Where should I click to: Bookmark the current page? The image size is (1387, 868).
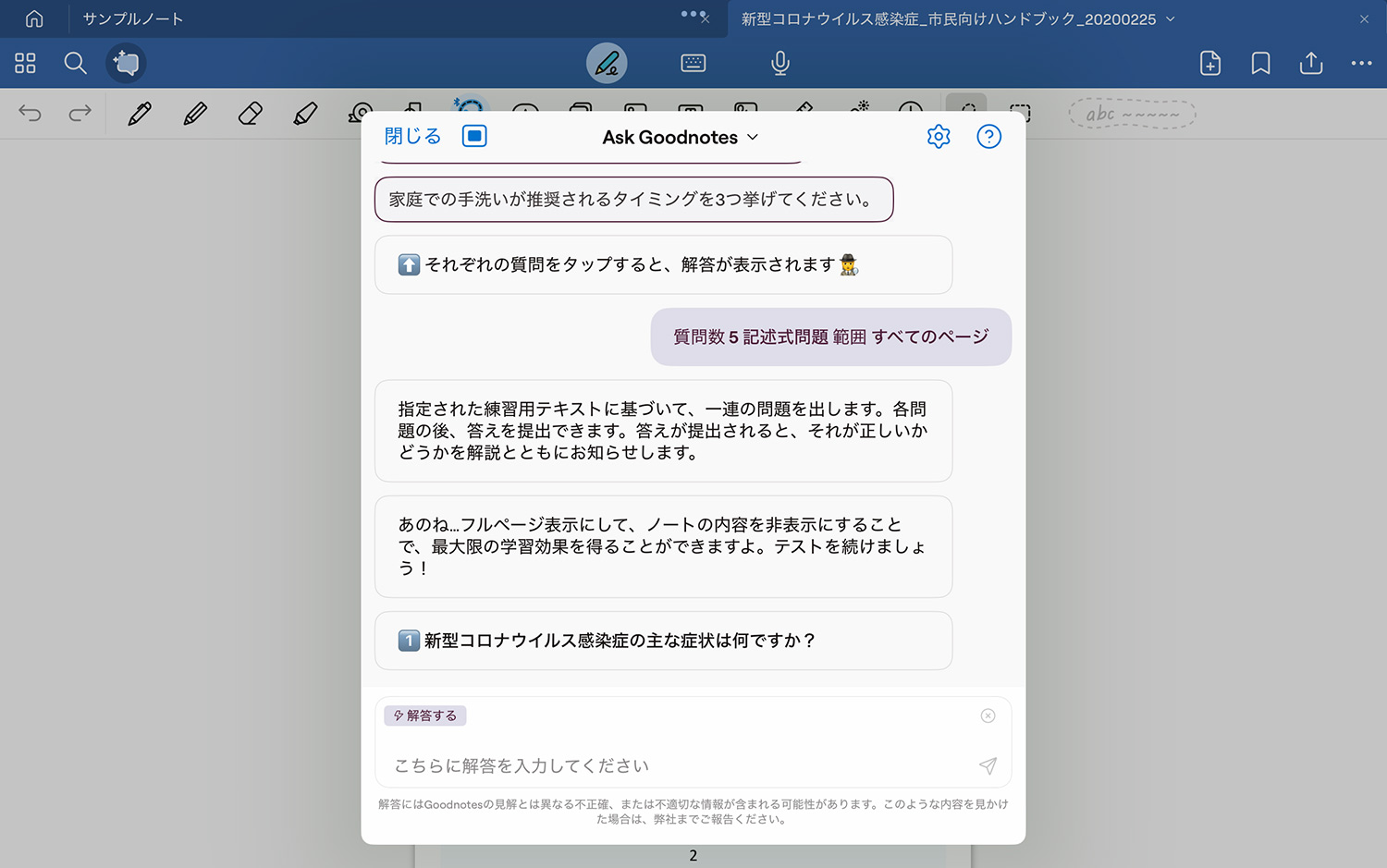point(1260,63)
